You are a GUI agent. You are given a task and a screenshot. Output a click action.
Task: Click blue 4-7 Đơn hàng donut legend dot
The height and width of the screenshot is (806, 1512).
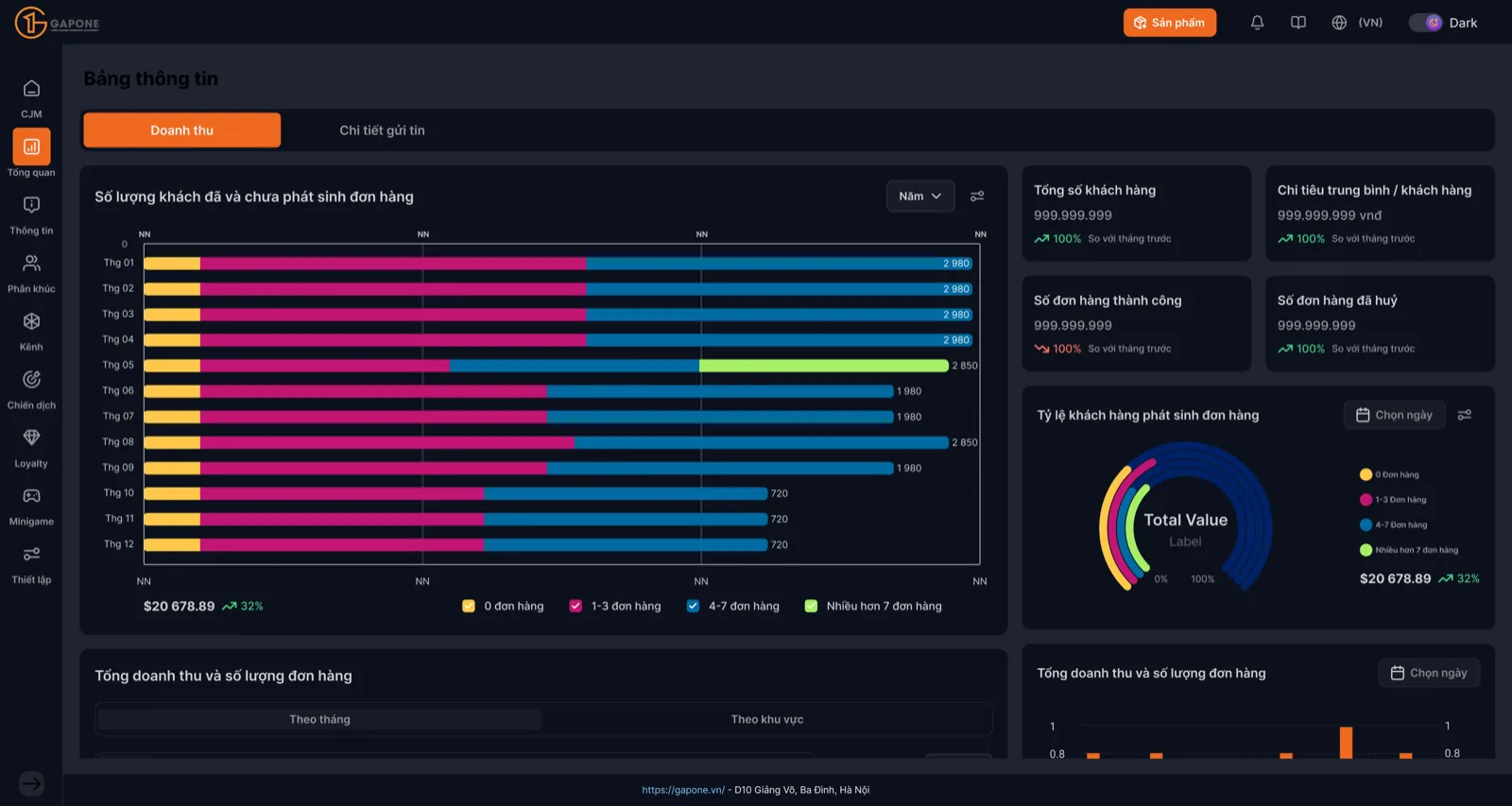1366,524
